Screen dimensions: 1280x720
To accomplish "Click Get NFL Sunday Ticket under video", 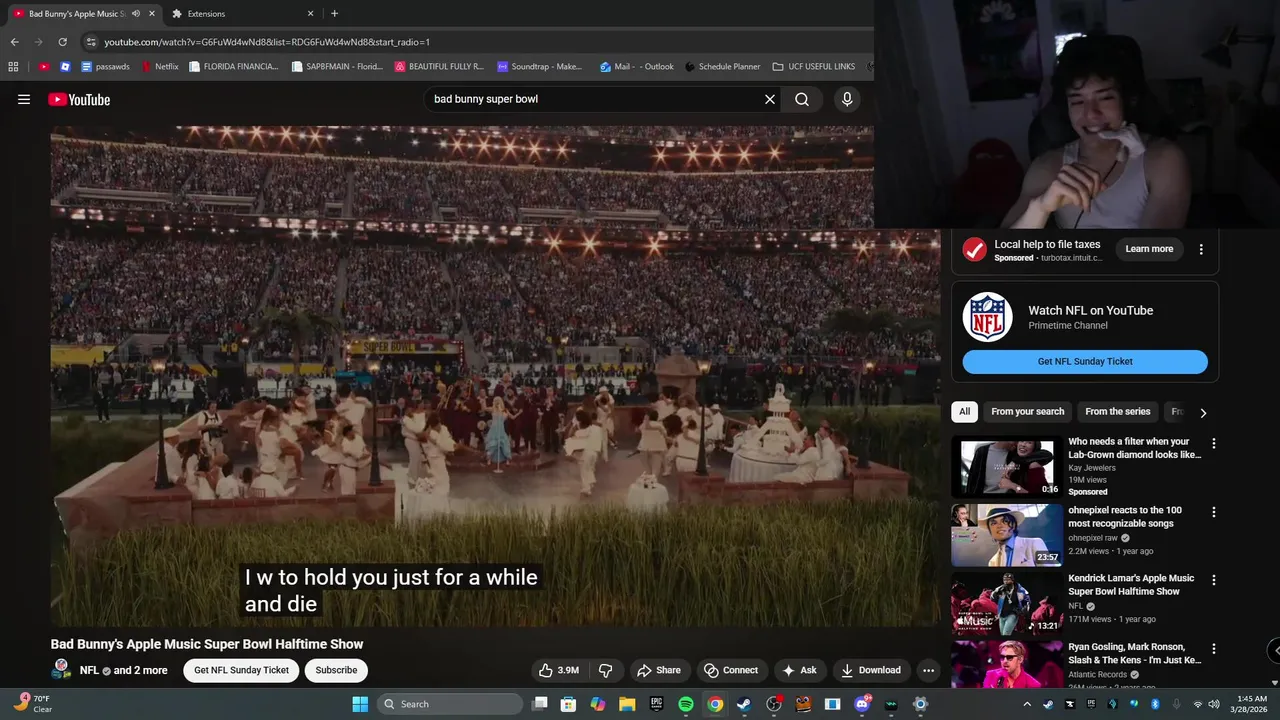I will click(241, 670).
